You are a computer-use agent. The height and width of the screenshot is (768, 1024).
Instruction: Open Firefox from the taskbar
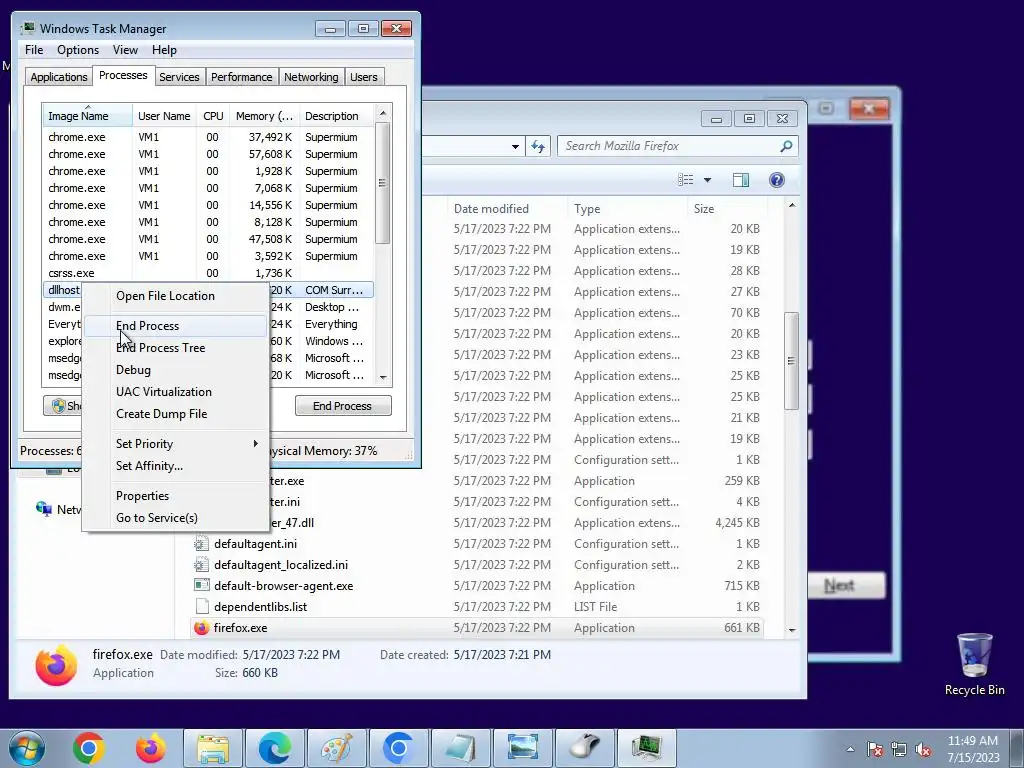coord(150,748)
